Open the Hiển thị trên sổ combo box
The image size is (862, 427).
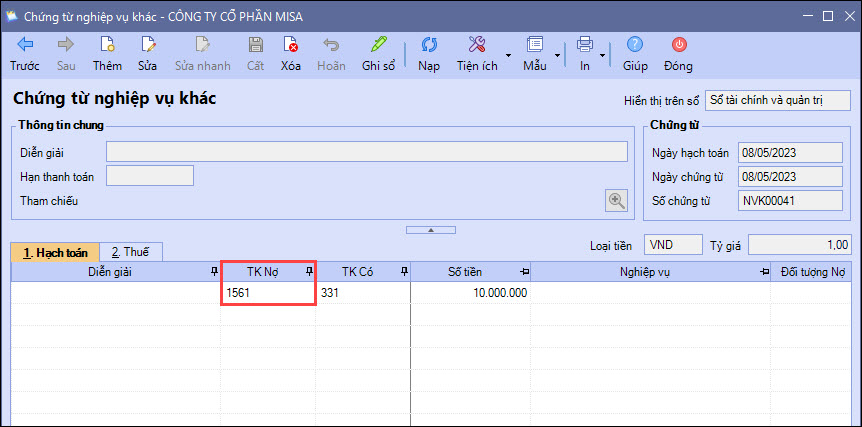click(x=777, y=100)
